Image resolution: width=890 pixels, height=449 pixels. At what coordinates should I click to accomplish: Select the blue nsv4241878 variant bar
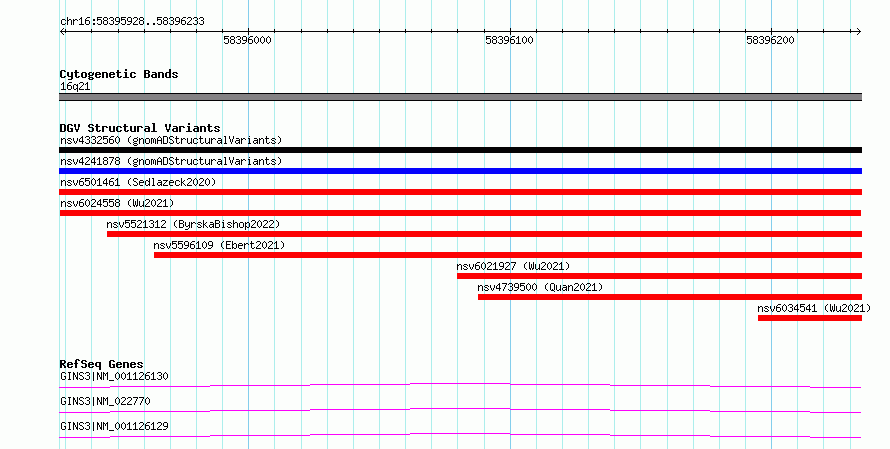[460, 171]
